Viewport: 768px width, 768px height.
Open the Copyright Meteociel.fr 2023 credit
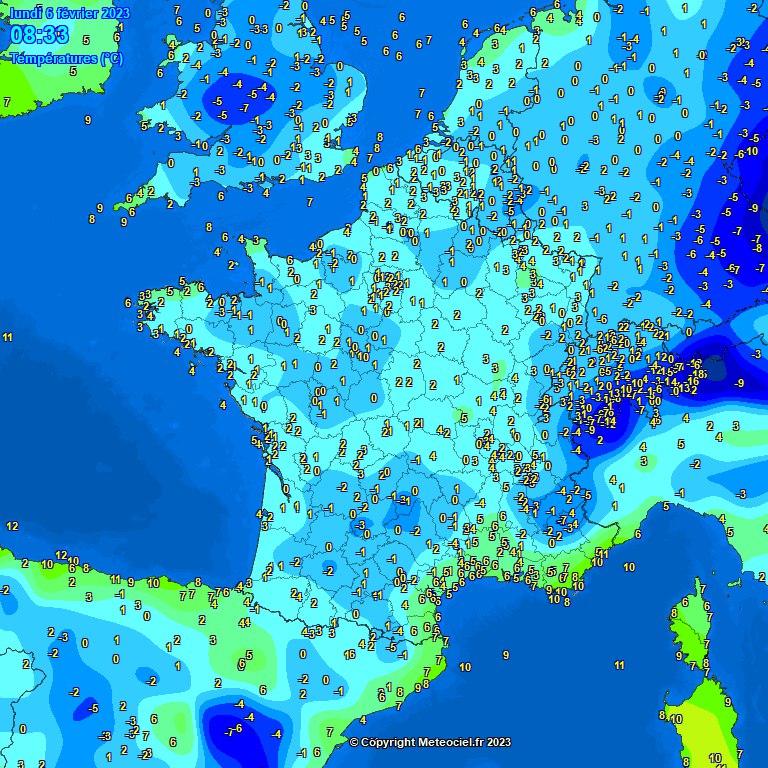430,742
